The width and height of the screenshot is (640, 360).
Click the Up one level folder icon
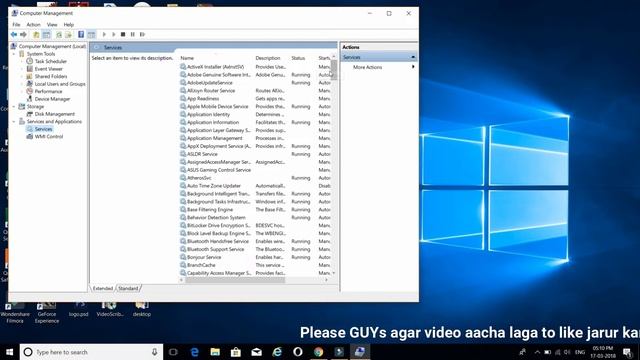[x=36, y=35]
